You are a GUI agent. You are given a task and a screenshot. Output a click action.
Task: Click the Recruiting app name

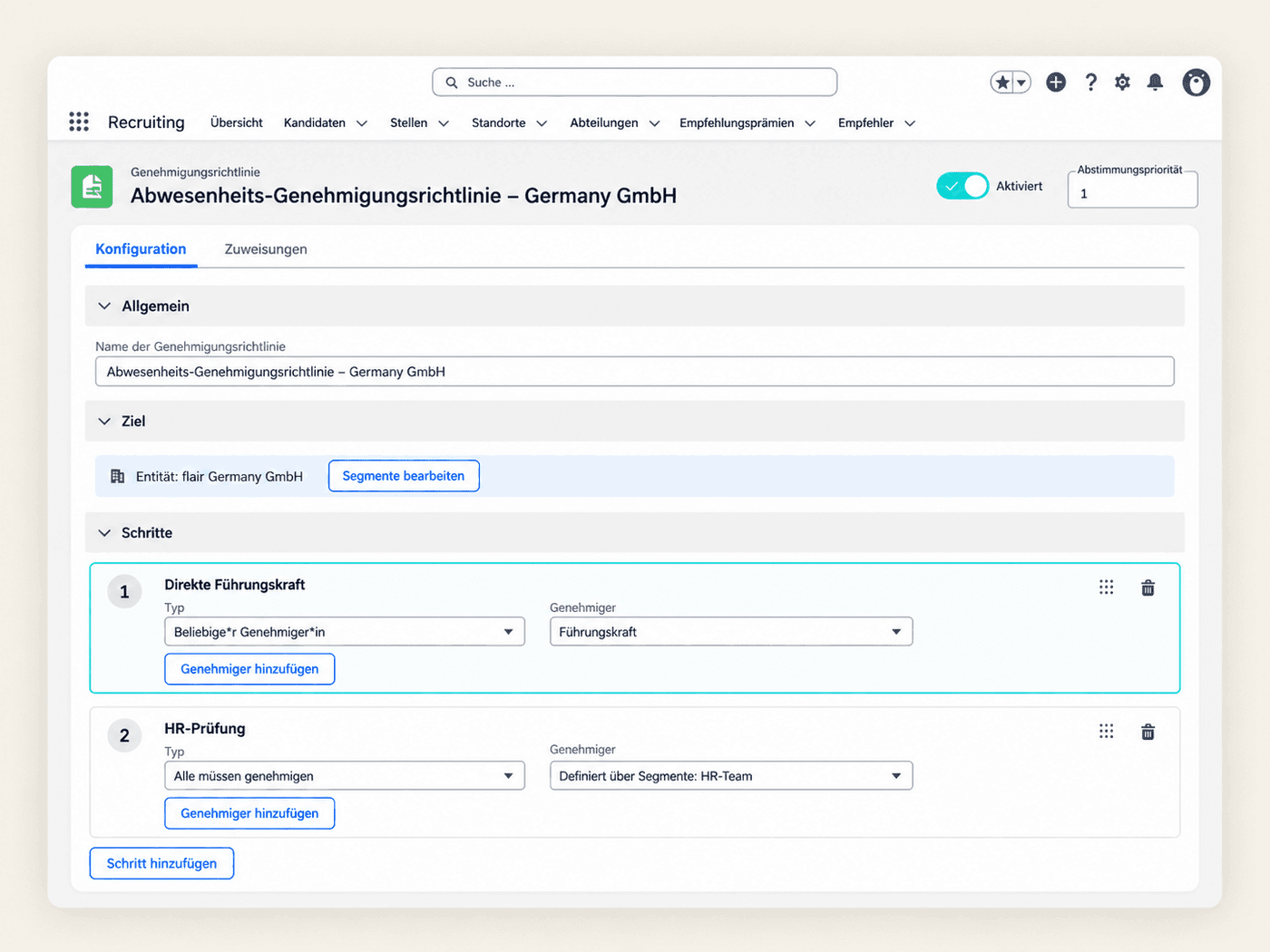point(146,122)
